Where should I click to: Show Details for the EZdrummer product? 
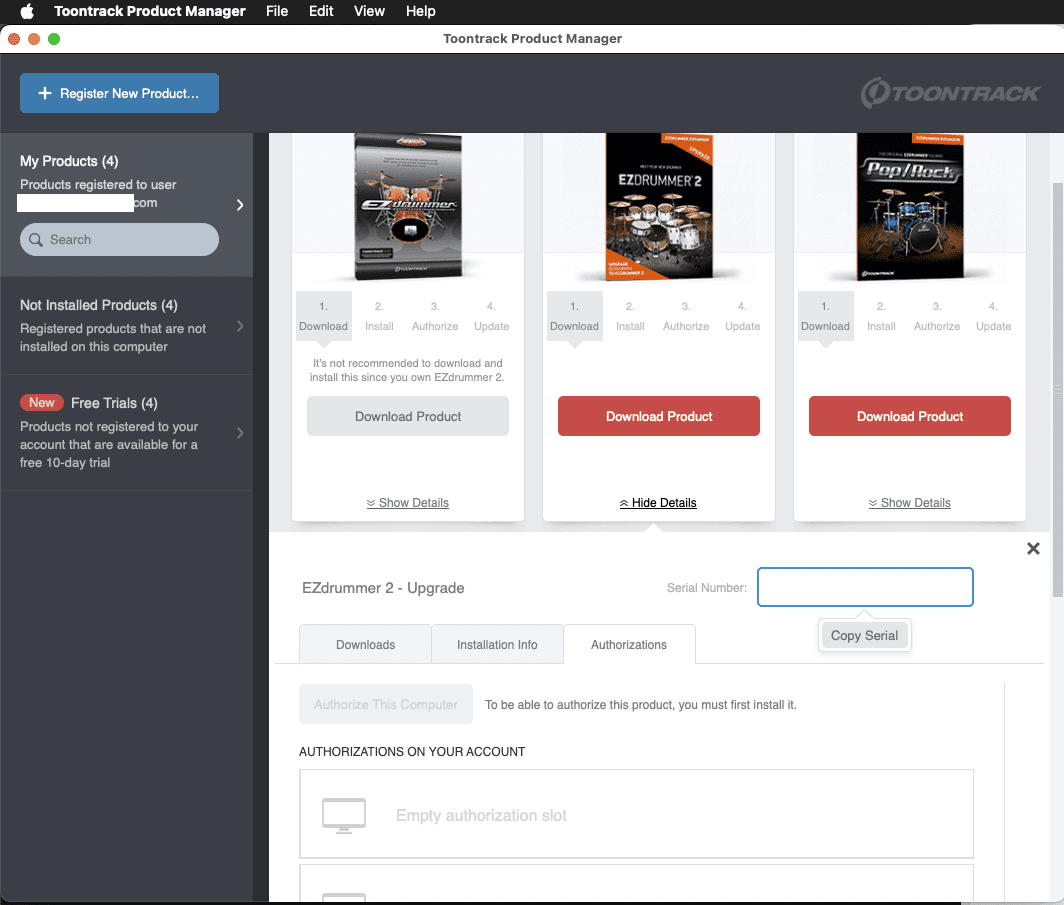[408, 503]
